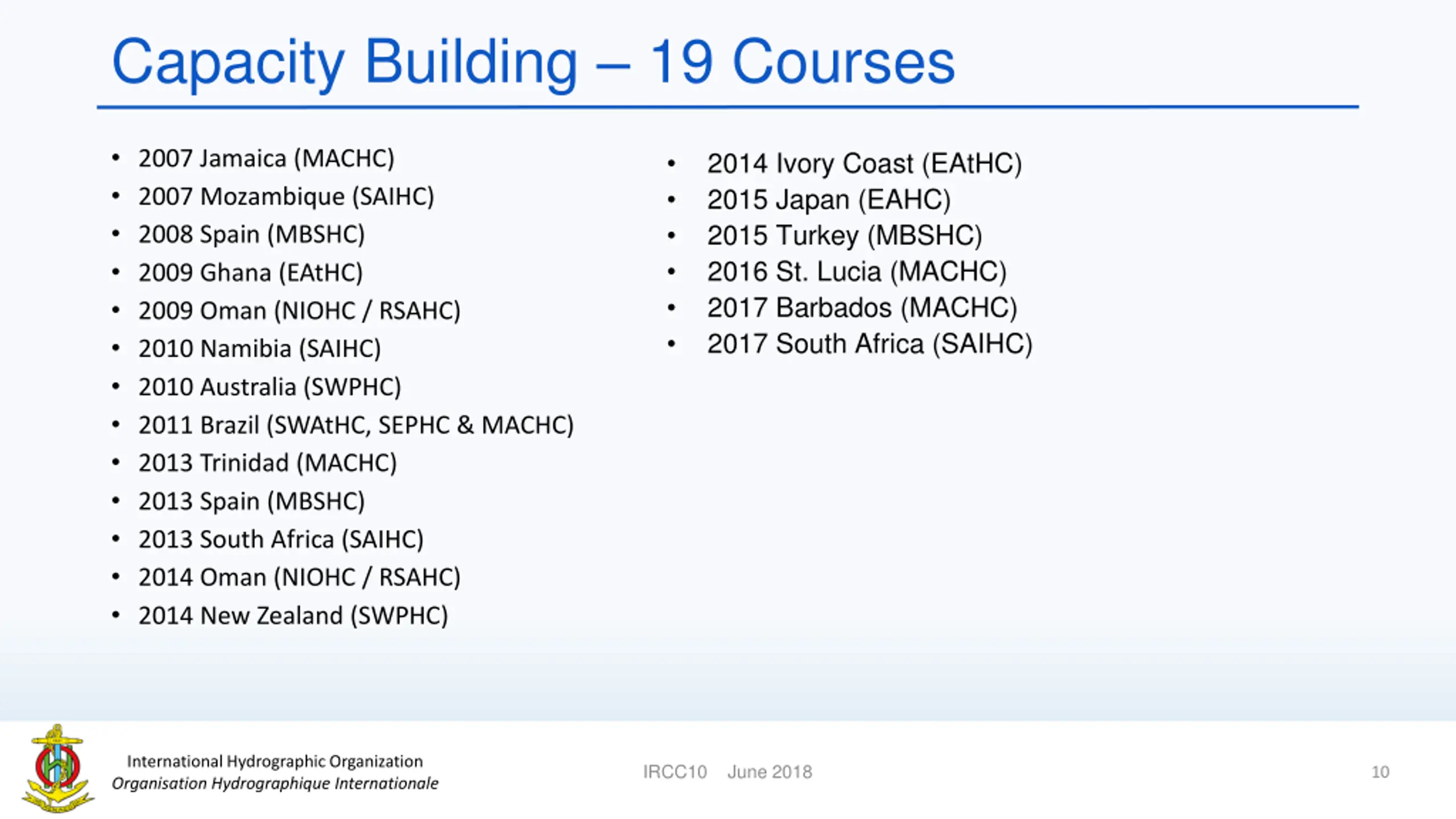Click '2014 New Zealand (SWPHC)' line
Viewport: 1456px width, 819px height.
click(x=293, y=616)
